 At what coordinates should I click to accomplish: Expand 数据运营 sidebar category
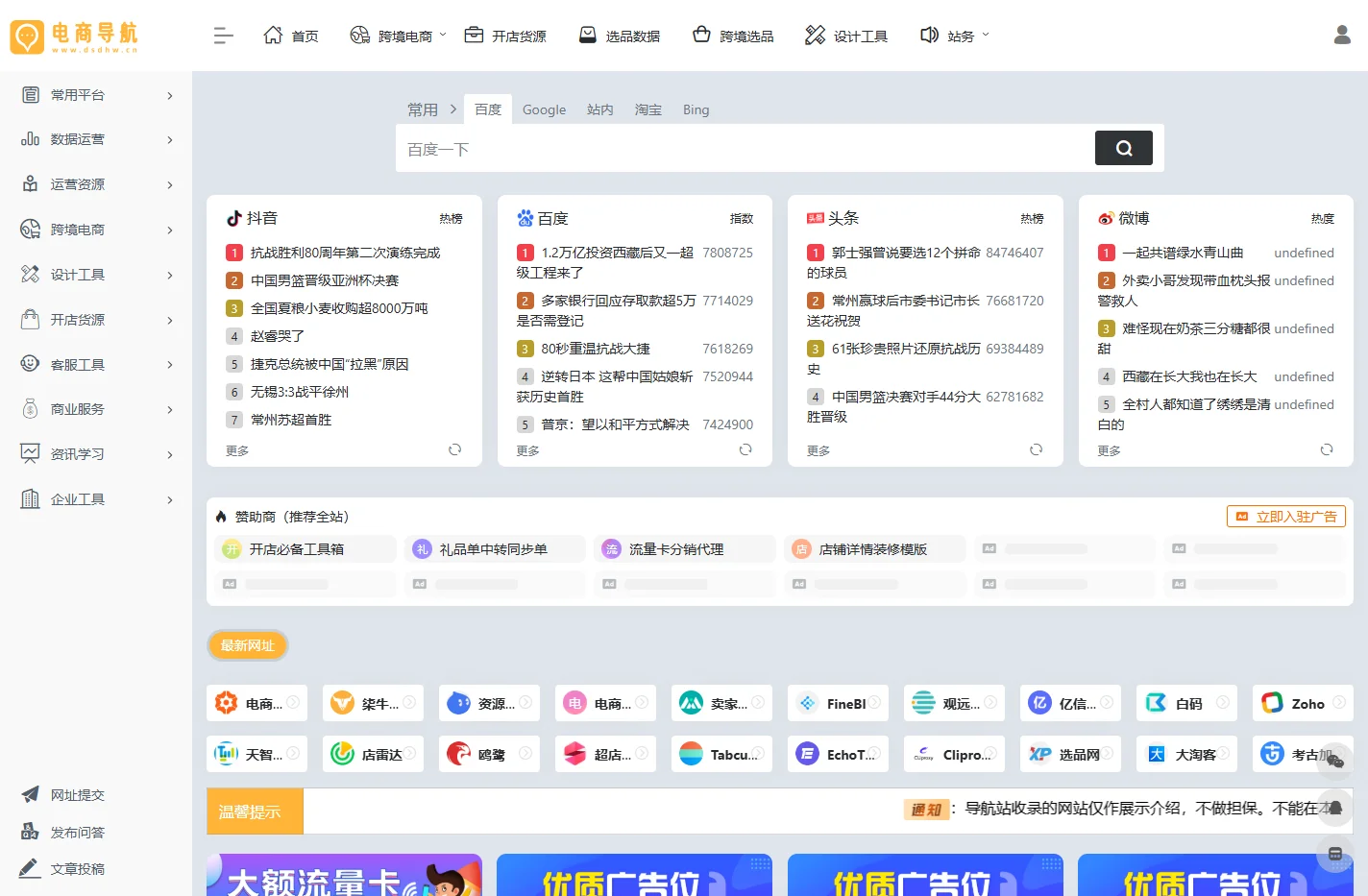96,139
